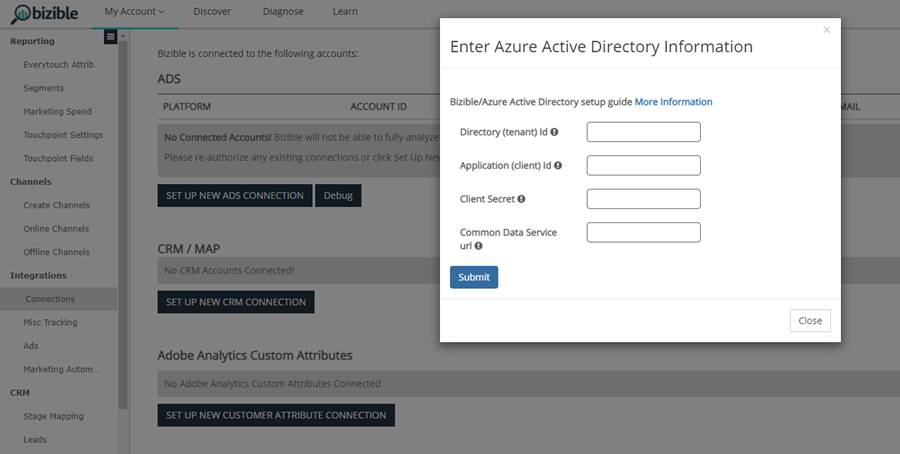Click info icon beside Common Data Service url
900x454 pixels.
click(478, 246)
